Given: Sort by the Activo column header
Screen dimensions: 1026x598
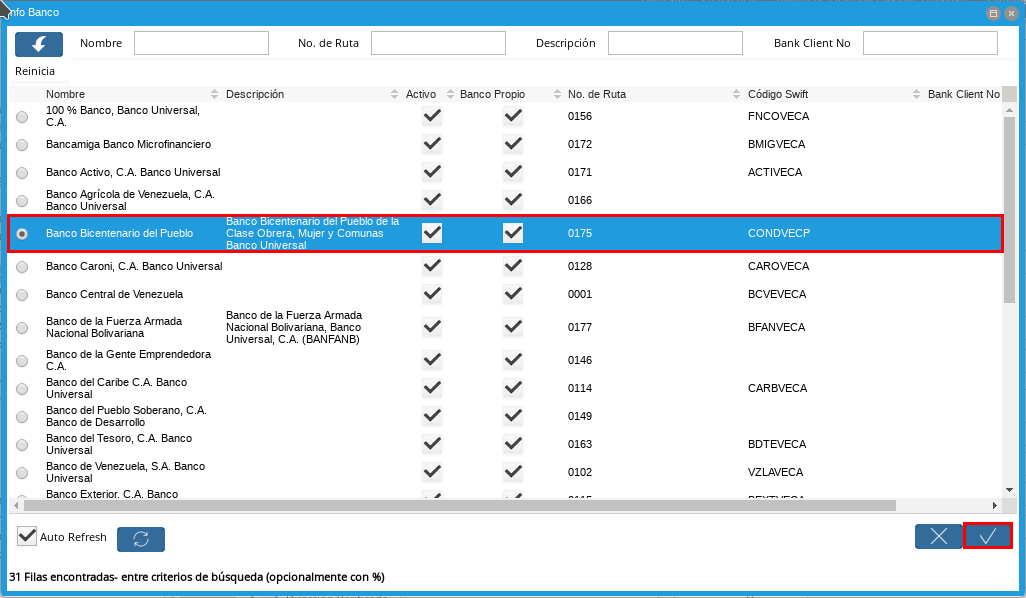Looking at the screenshot, I should [x=421, y=94].
